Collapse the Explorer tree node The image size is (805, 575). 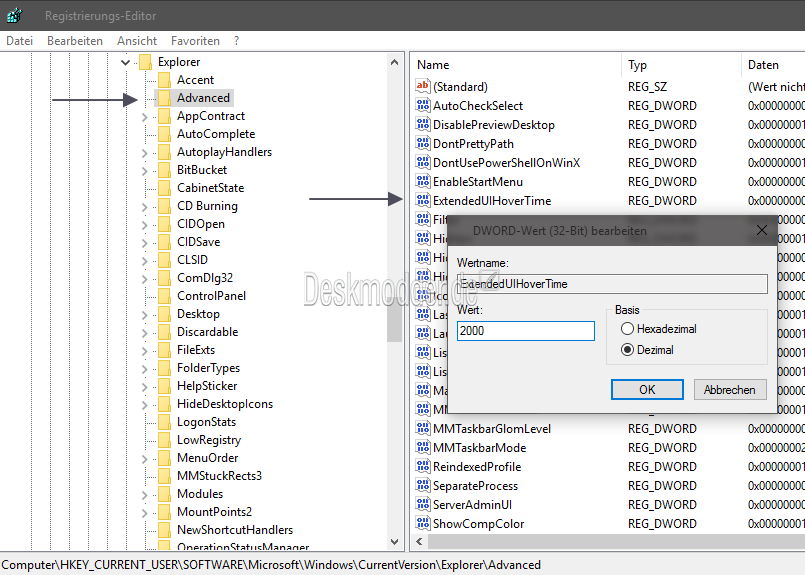coord(125,62)
